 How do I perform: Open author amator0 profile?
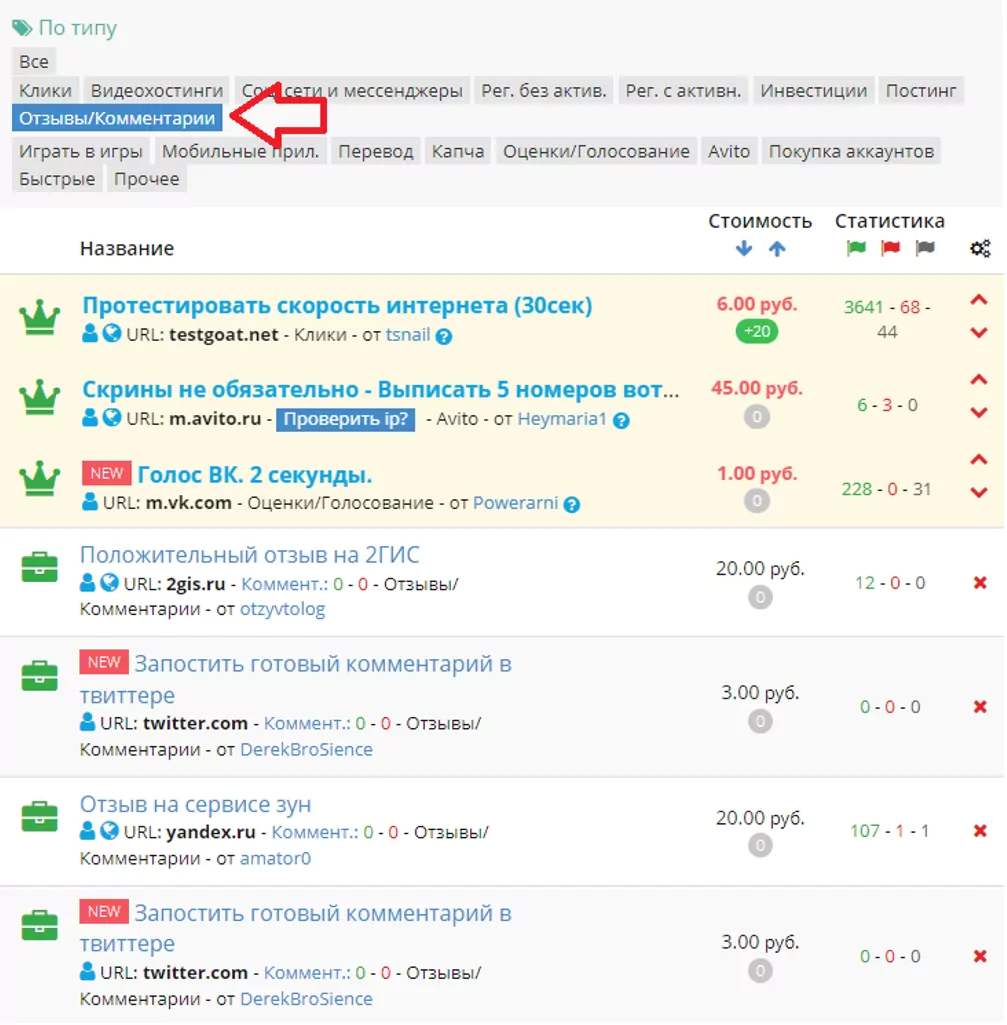[x=275, y=858]
